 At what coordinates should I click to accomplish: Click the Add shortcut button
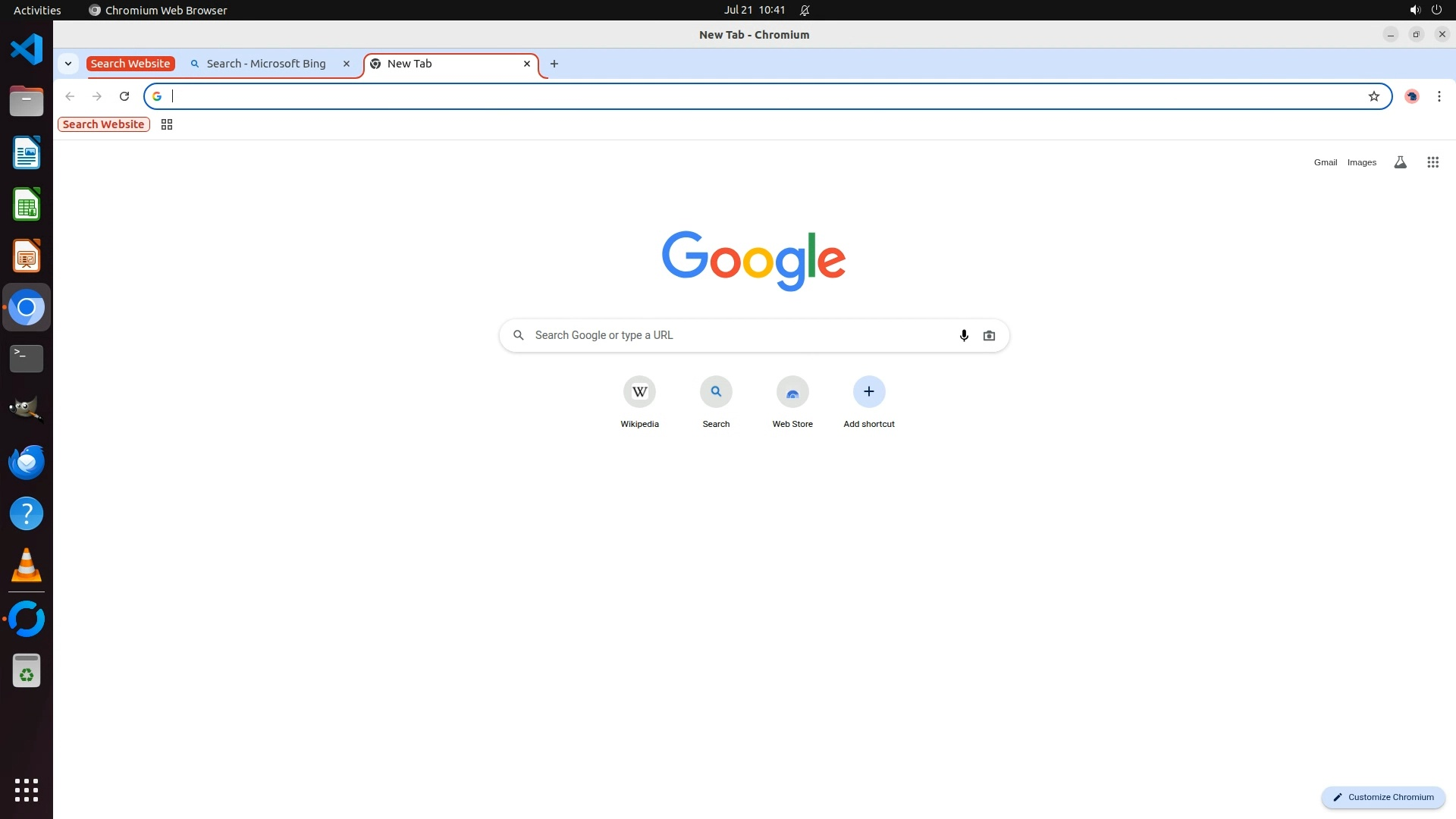869,392
